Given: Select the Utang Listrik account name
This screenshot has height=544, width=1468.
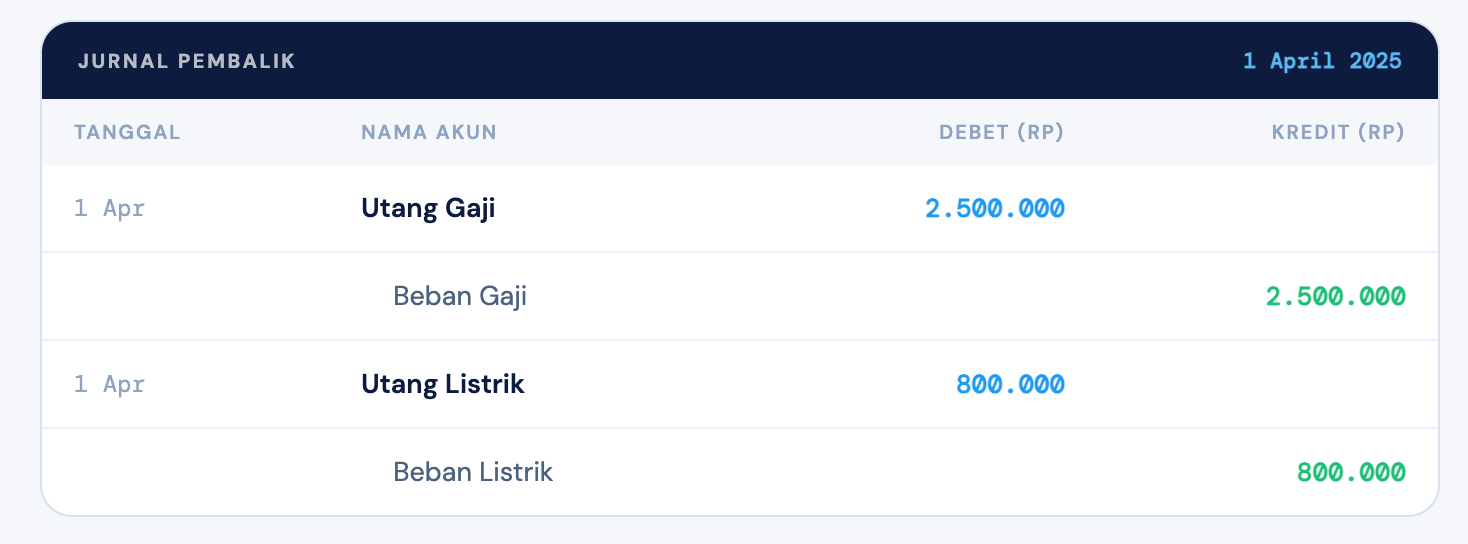Looking at the screenshot, I should tap(443, 384).
